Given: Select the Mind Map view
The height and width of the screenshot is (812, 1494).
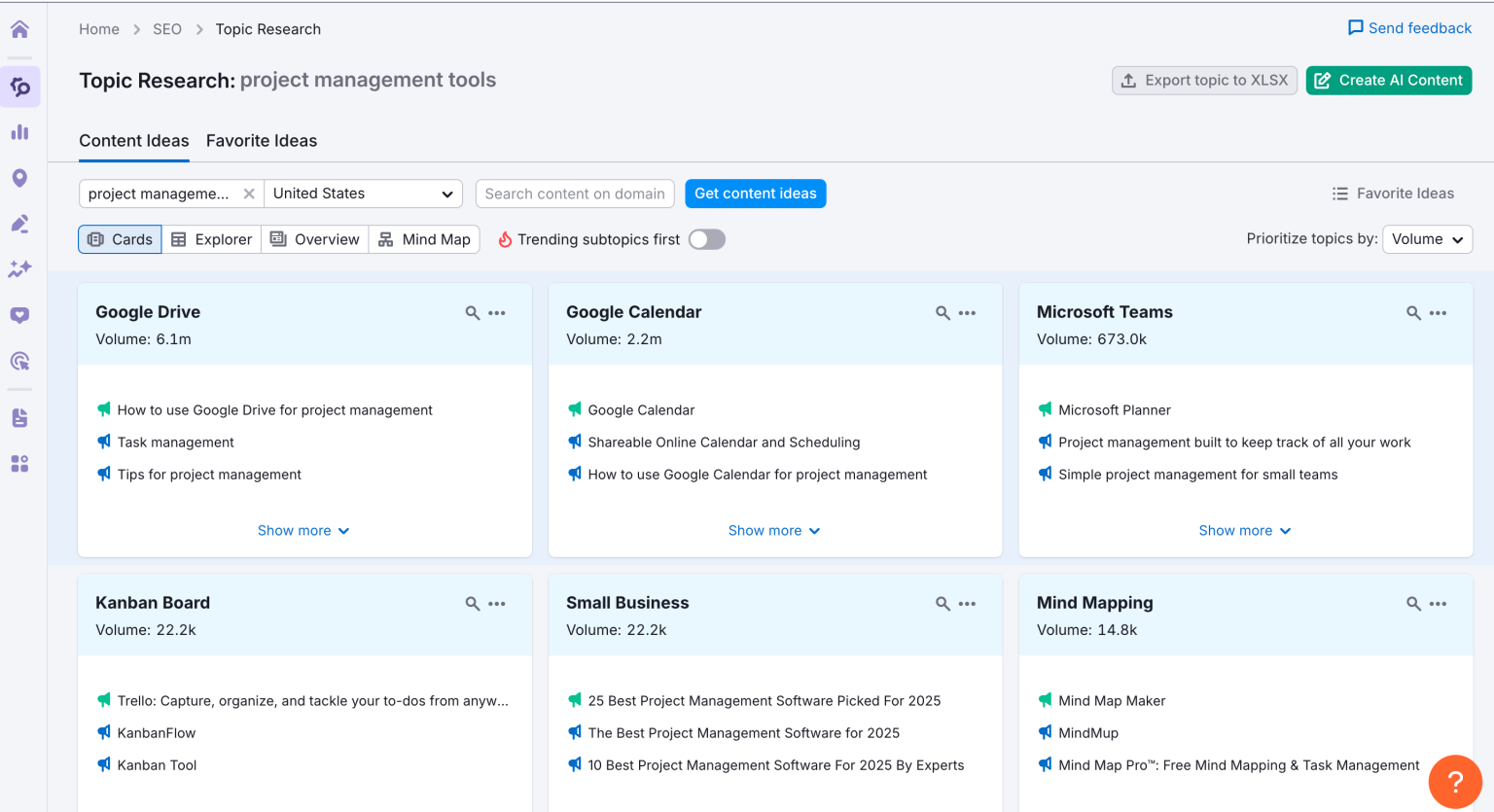Looking at the screenshot, I should pos(424,239).
